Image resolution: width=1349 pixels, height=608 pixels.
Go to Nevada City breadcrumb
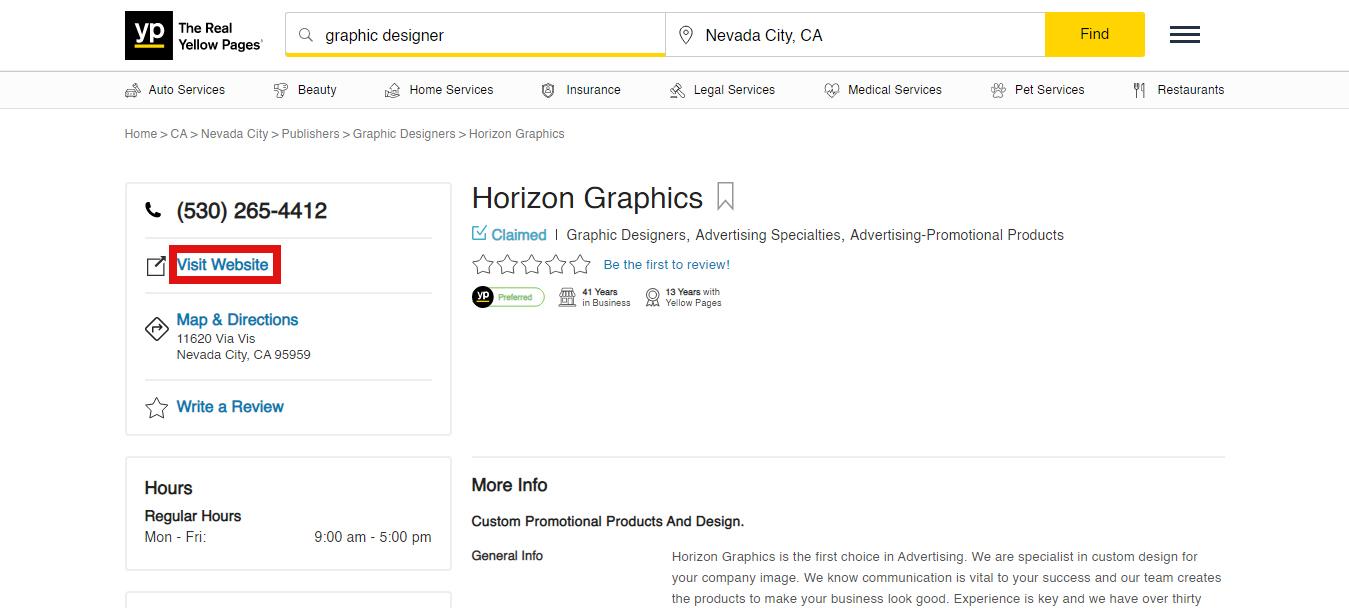tap(235, 134)
